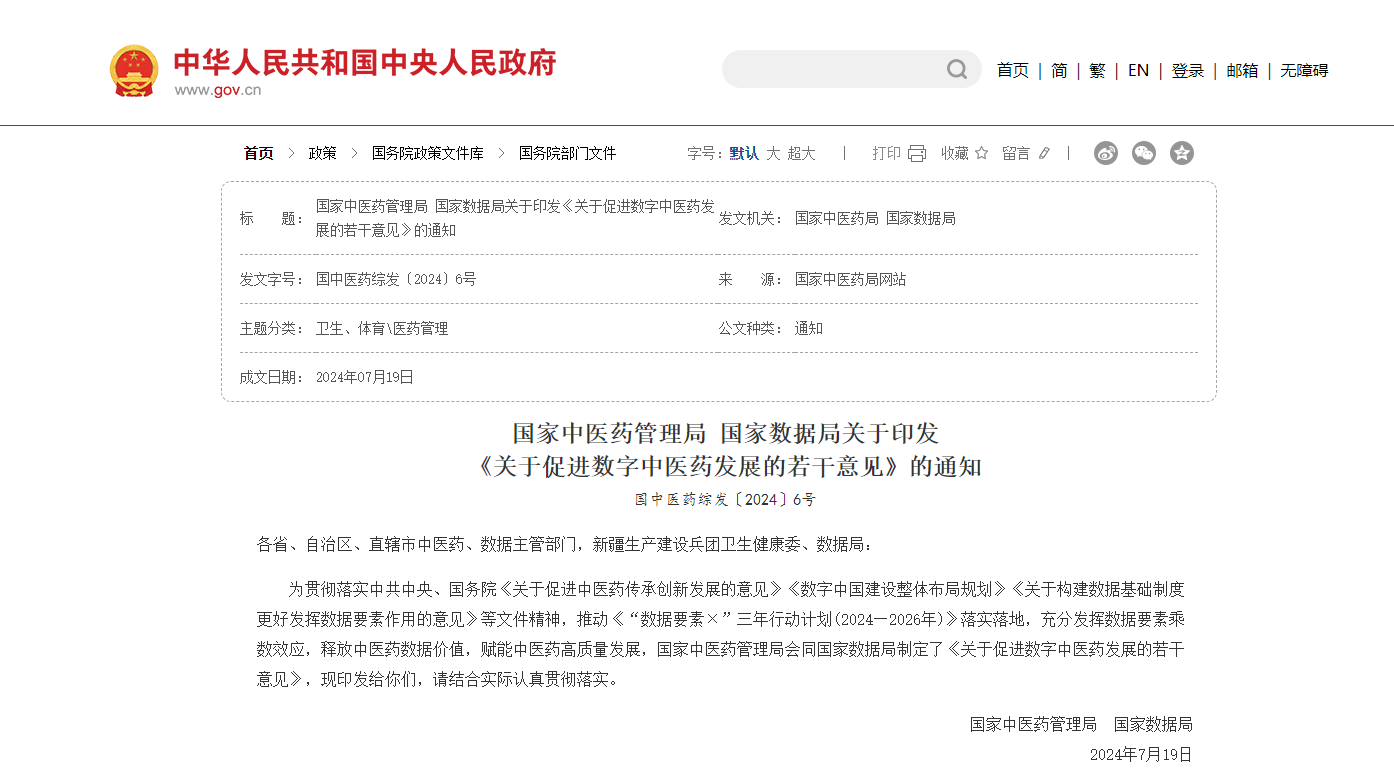Share to WeChat icon
Viewport: 1394px width, 783px height.
[x=1144, y=153]
